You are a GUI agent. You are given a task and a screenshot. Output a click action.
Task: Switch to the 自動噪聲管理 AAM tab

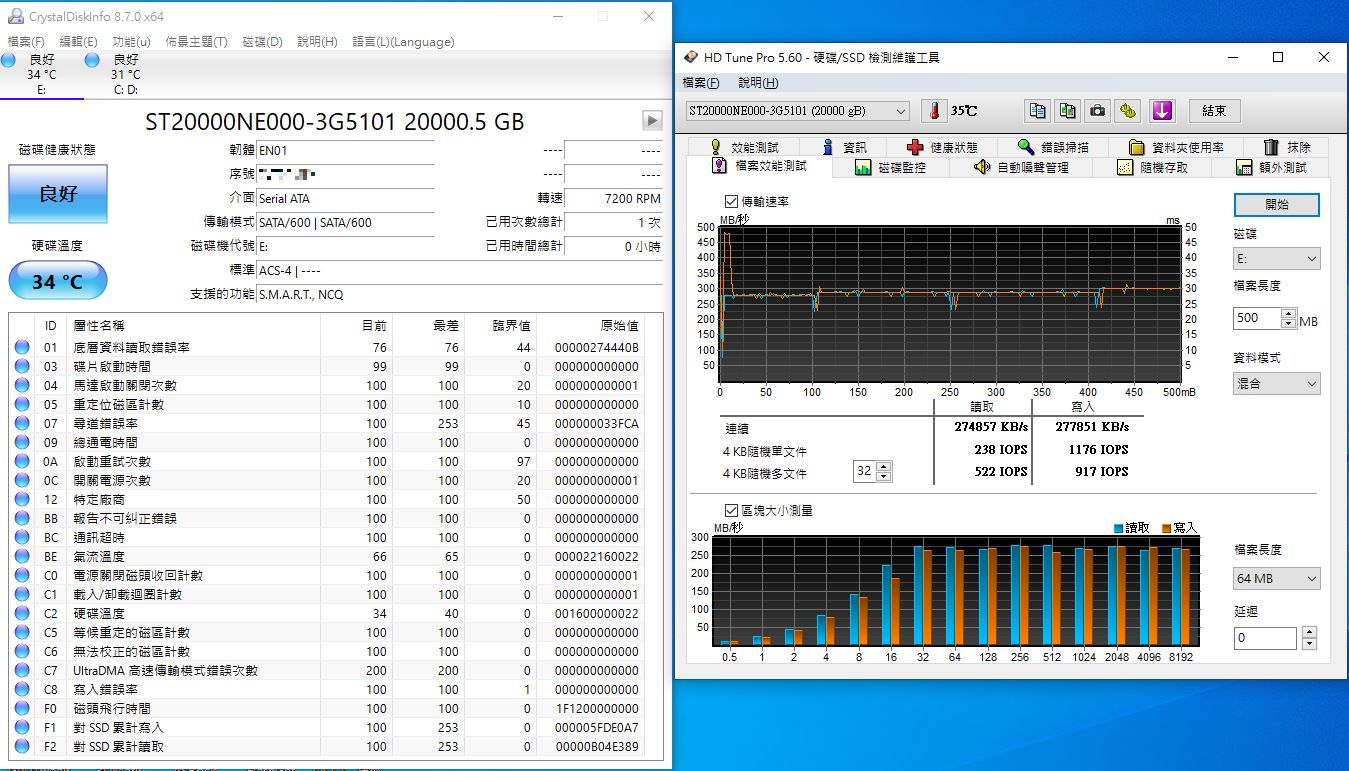pyautogui.click(x=1022, y=167)
